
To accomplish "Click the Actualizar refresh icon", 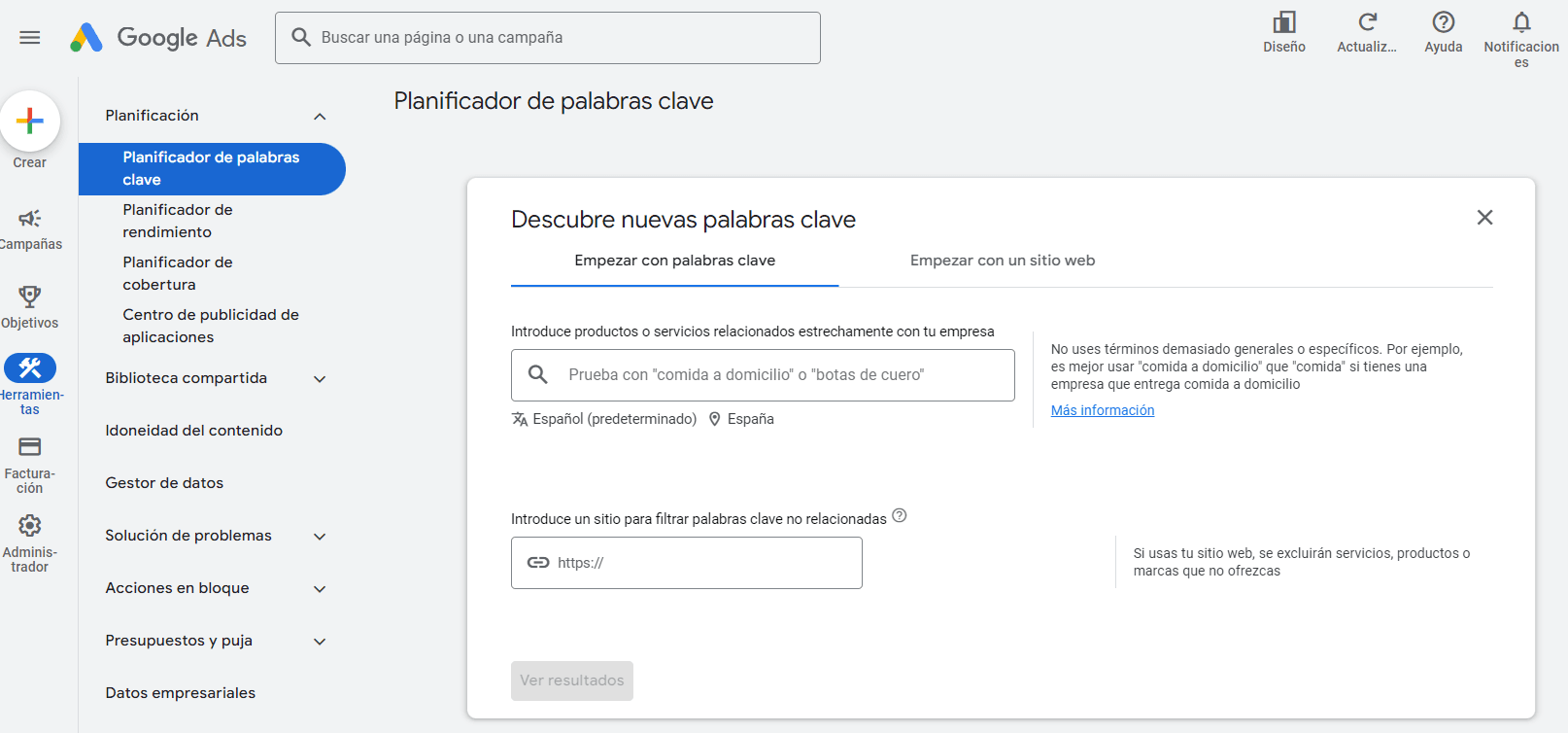I will (x=1367, y=22).
